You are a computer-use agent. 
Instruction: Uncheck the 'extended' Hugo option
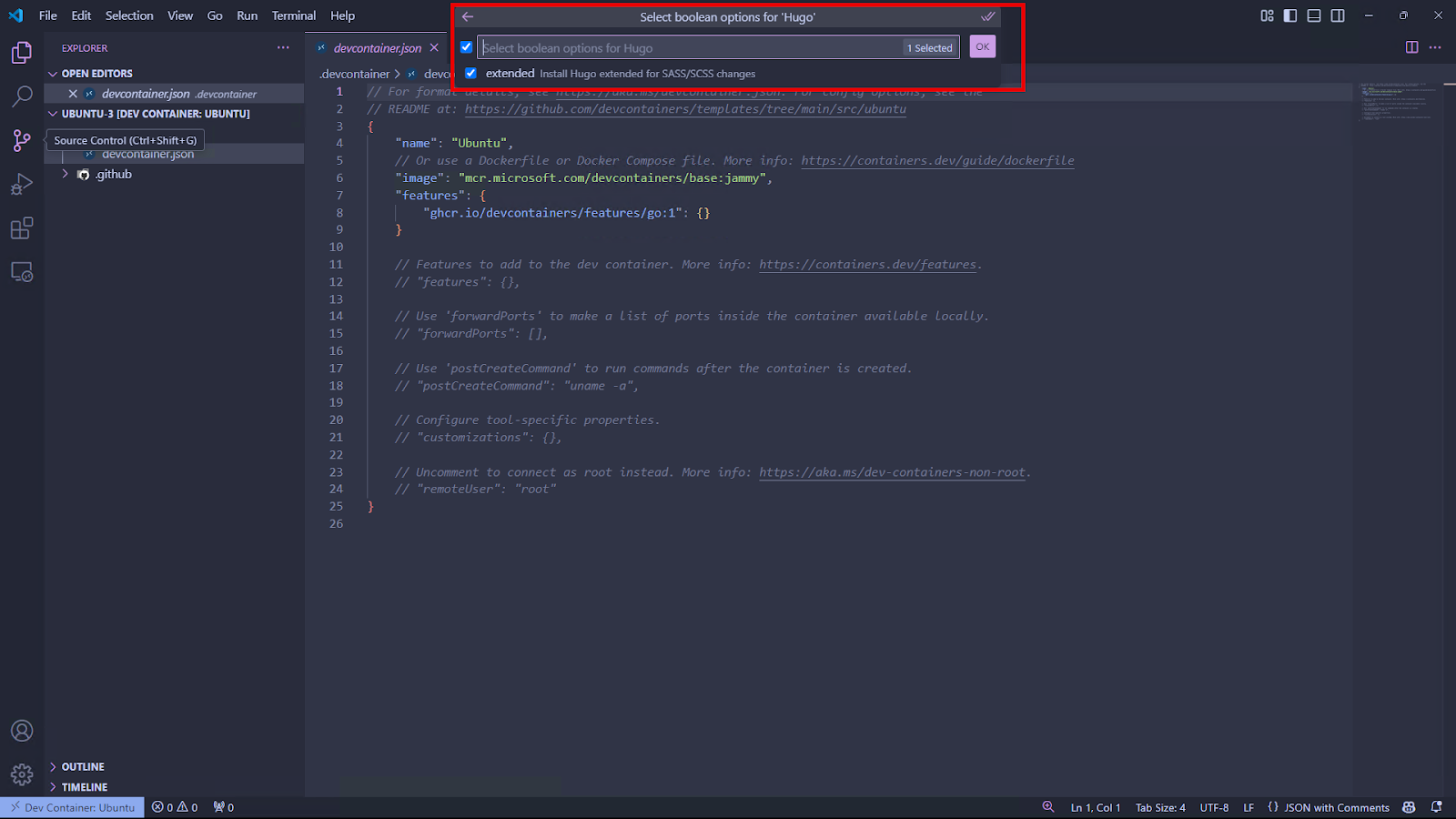pos(470,73)
